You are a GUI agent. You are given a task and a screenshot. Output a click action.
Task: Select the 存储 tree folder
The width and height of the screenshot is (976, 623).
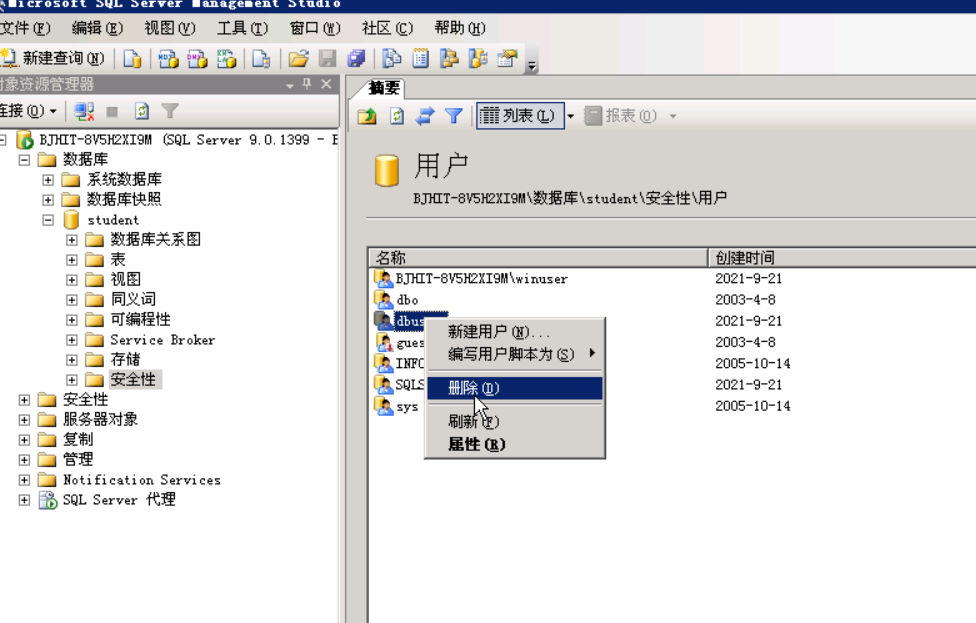125,360
